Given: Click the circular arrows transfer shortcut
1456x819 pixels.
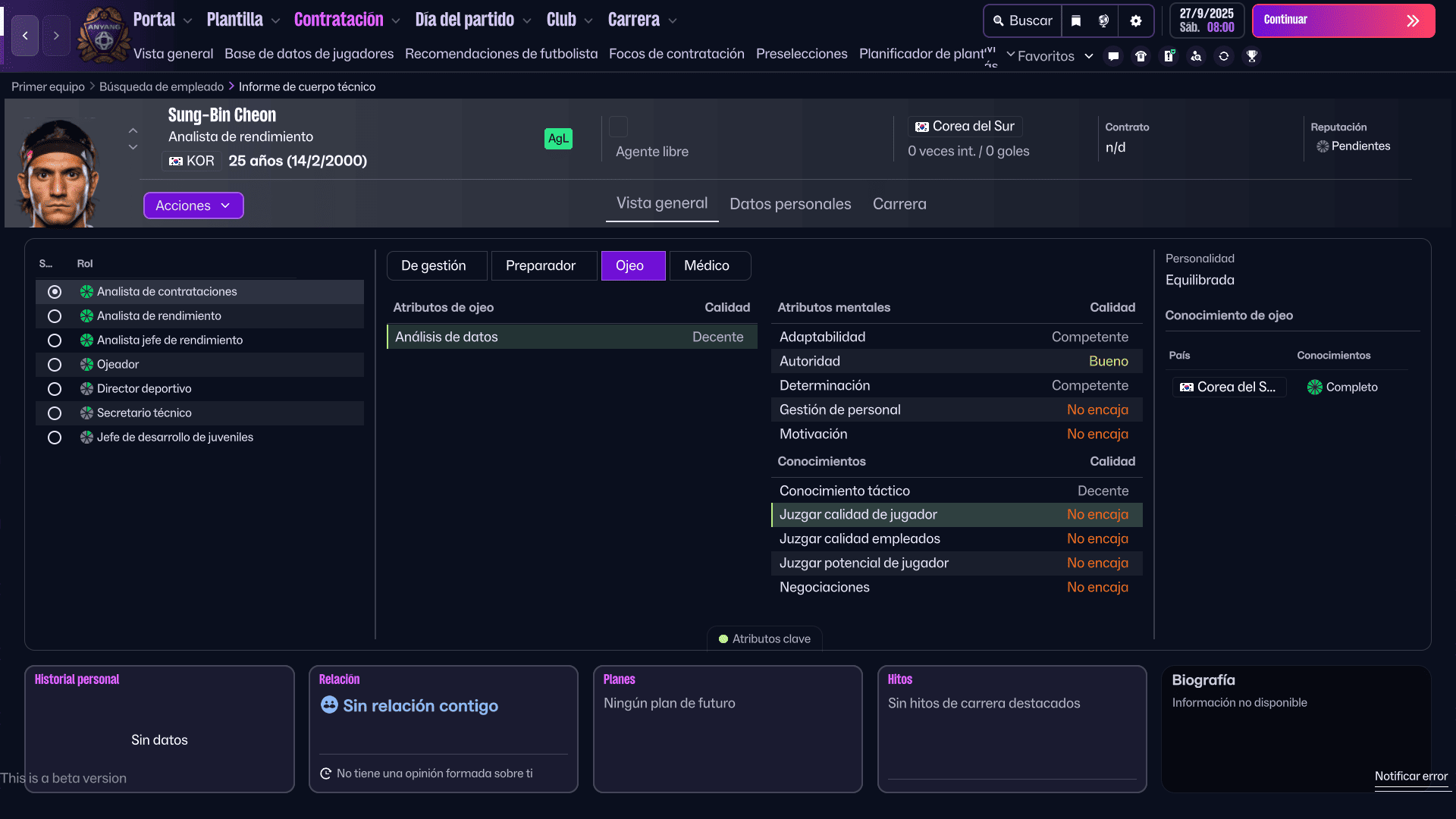Looking at the screenshot, I should [x=1224, y=56].
